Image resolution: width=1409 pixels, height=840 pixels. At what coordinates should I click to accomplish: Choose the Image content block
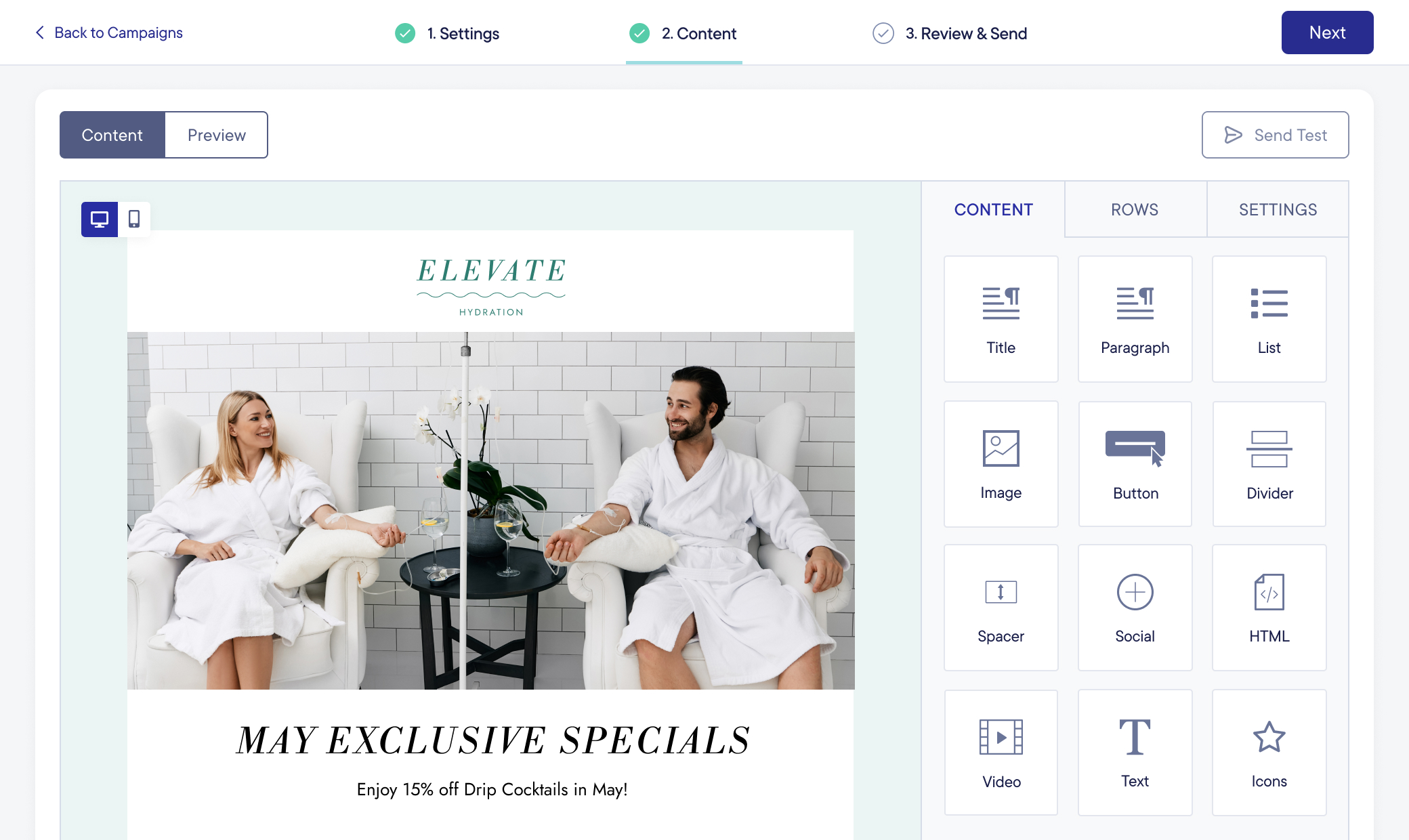(x=1001, y=464)
